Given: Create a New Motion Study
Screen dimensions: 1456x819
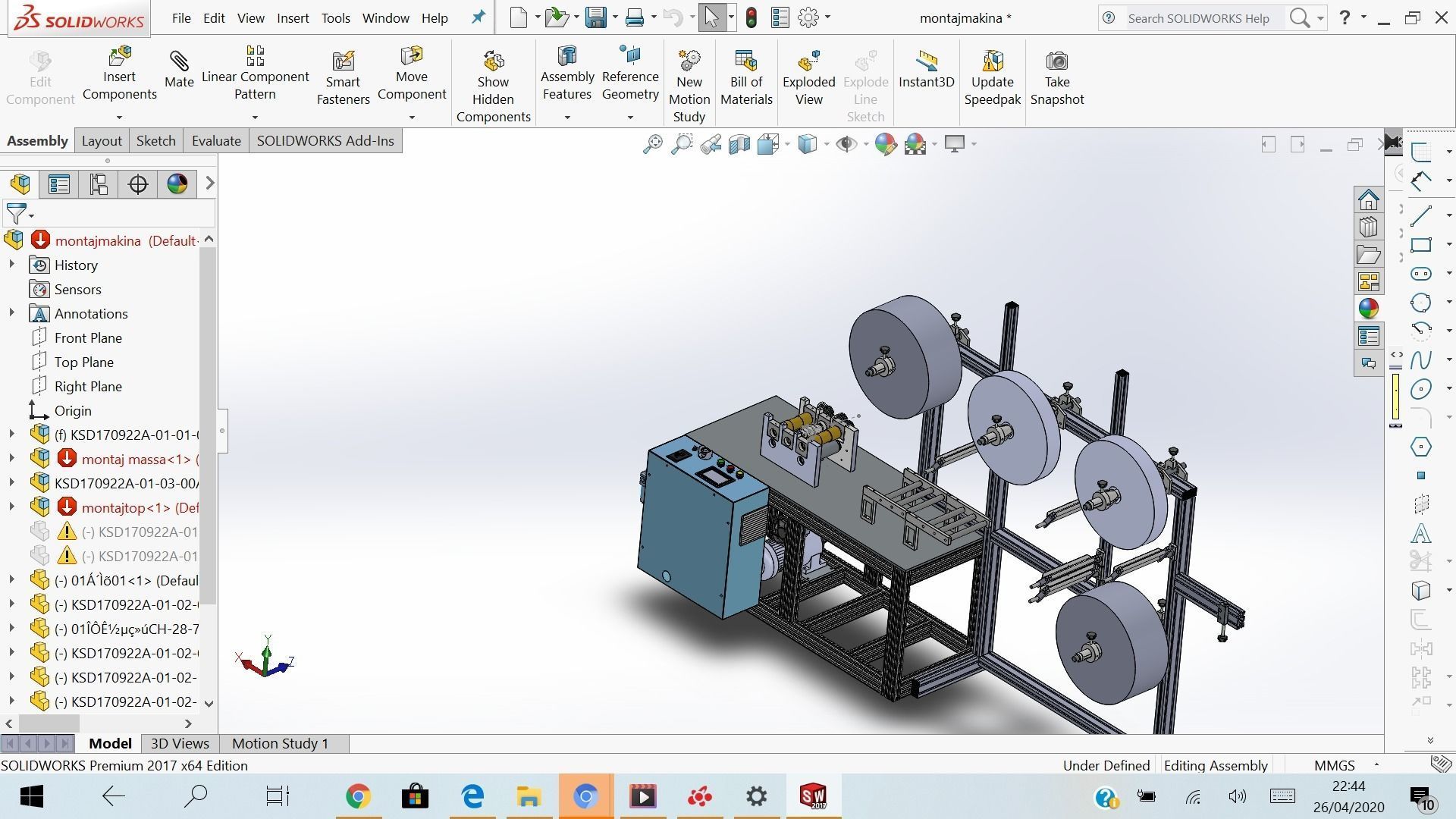Looking at the screenshot, I should click(689, 86).
